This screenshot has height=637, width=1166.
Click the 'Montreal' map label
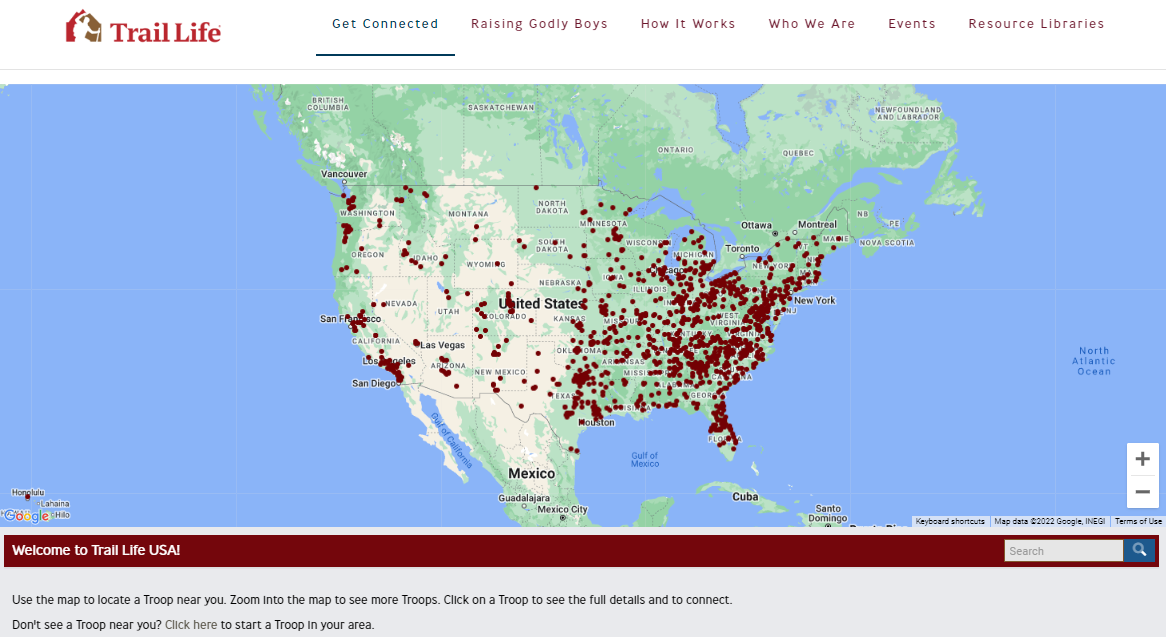[817, 224]
